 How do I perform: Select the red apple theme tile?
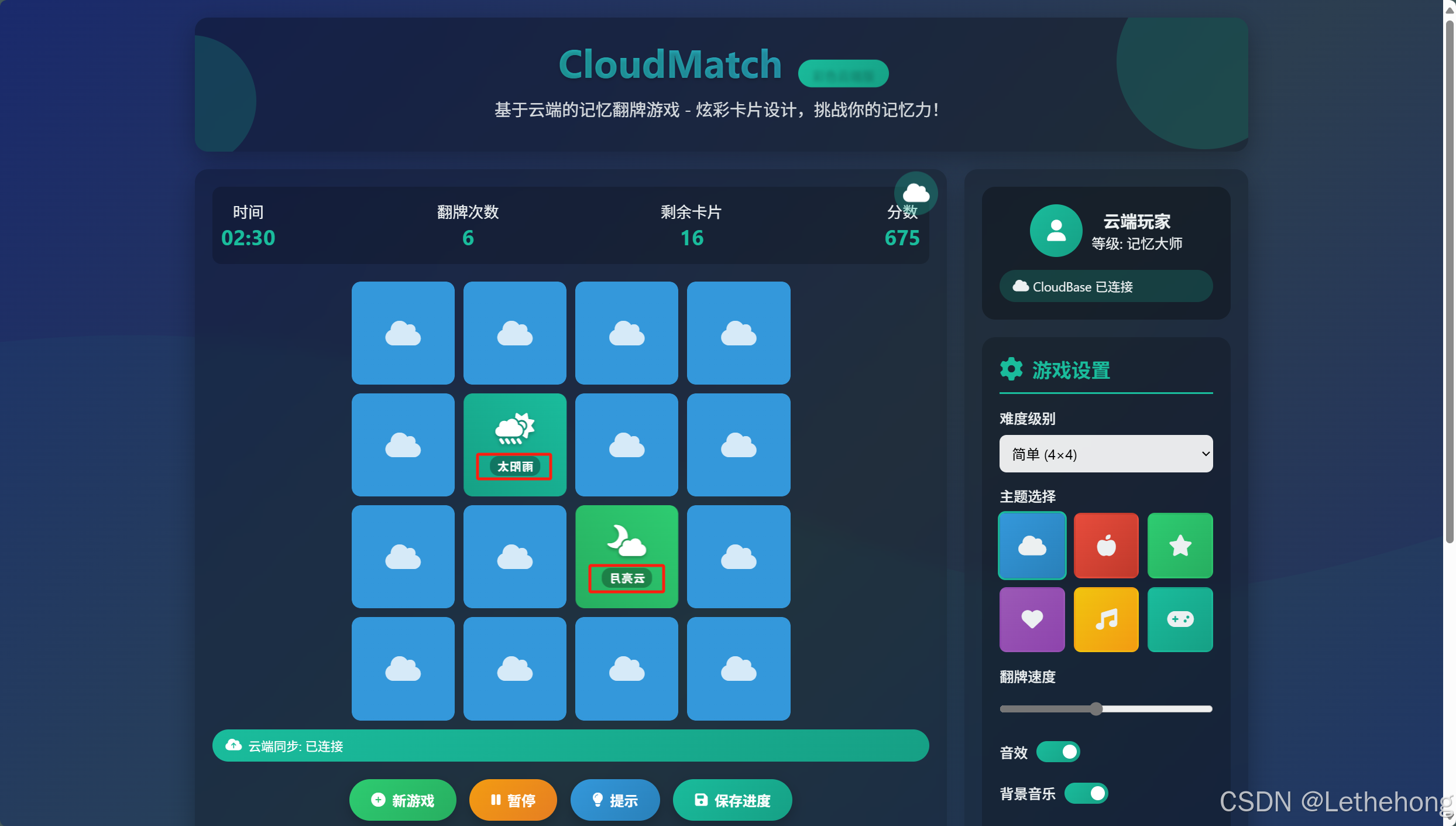[x=1105, y=545]
